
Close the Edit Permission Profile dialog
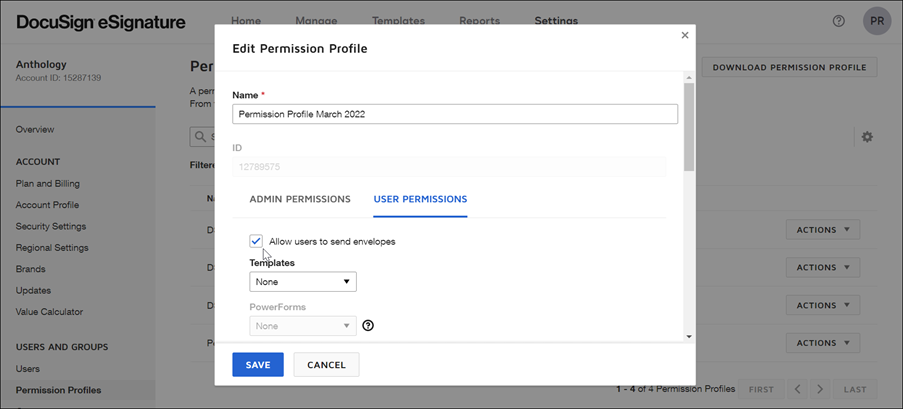pyautogui.click(x=685, y=35)
